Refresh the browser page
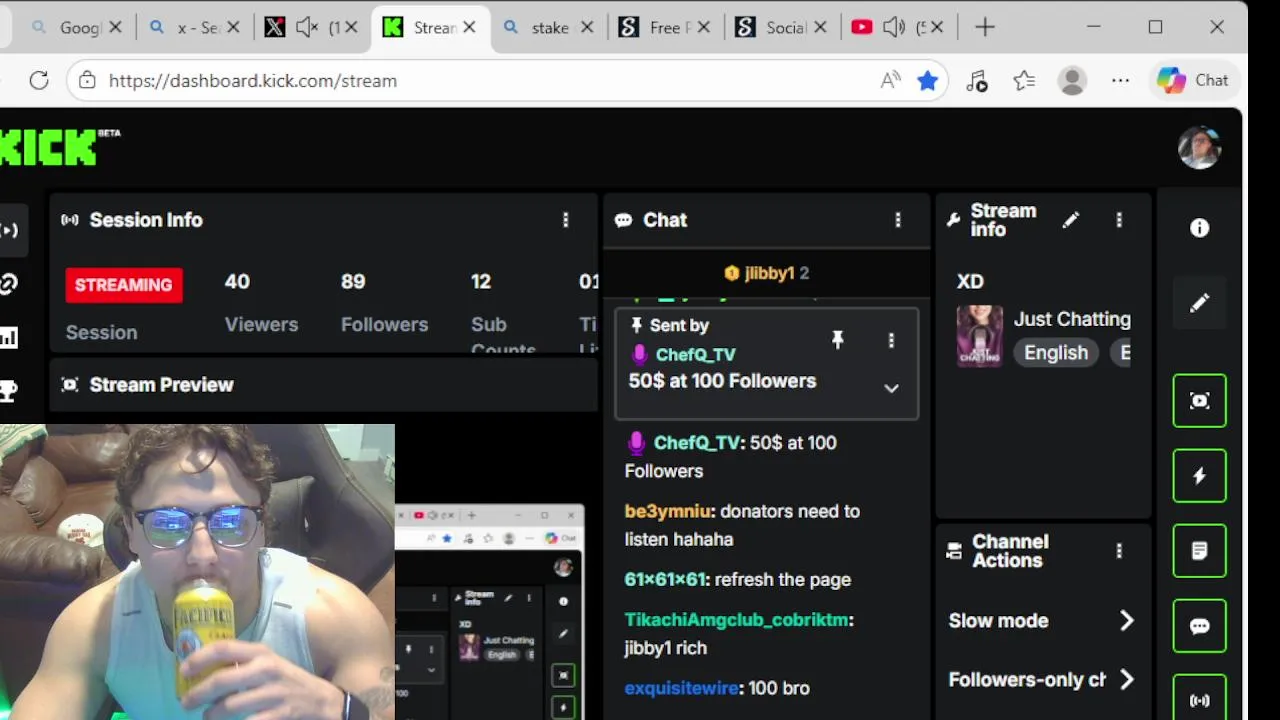The height and width of the screenshot is (720, 1280). [x=39, y=81]
